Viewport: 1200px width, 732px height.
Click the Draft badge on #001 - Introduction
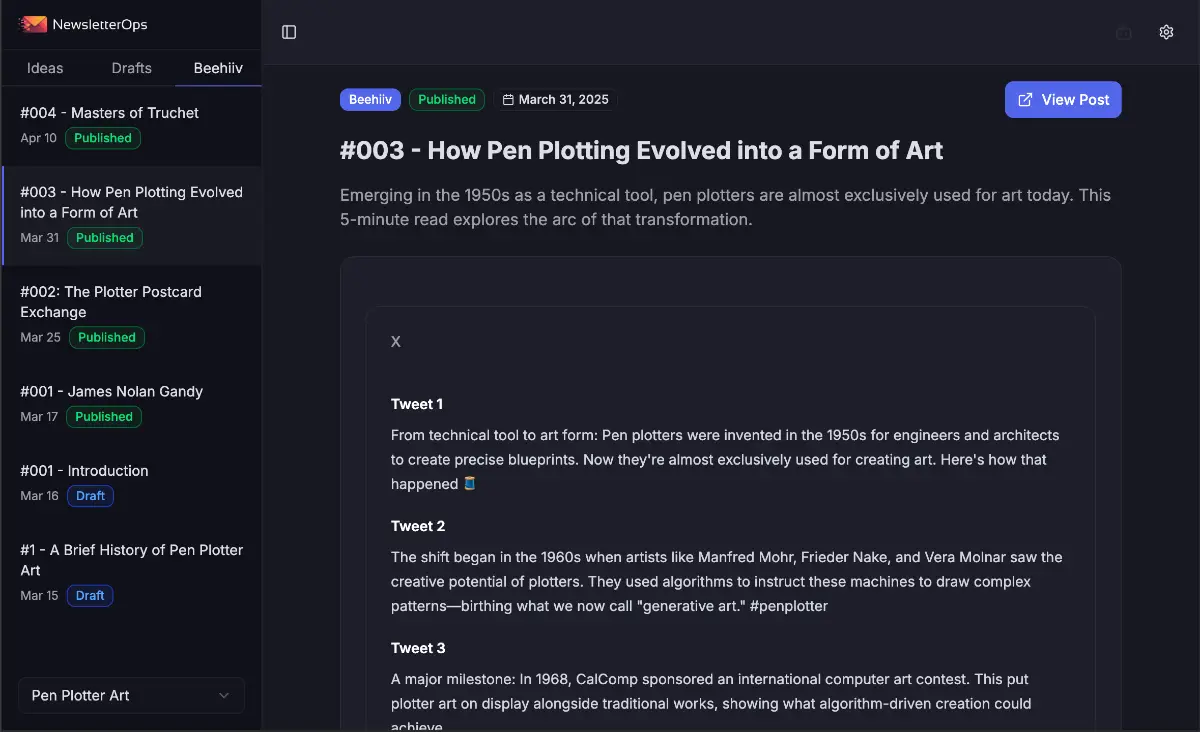(90, 495)
